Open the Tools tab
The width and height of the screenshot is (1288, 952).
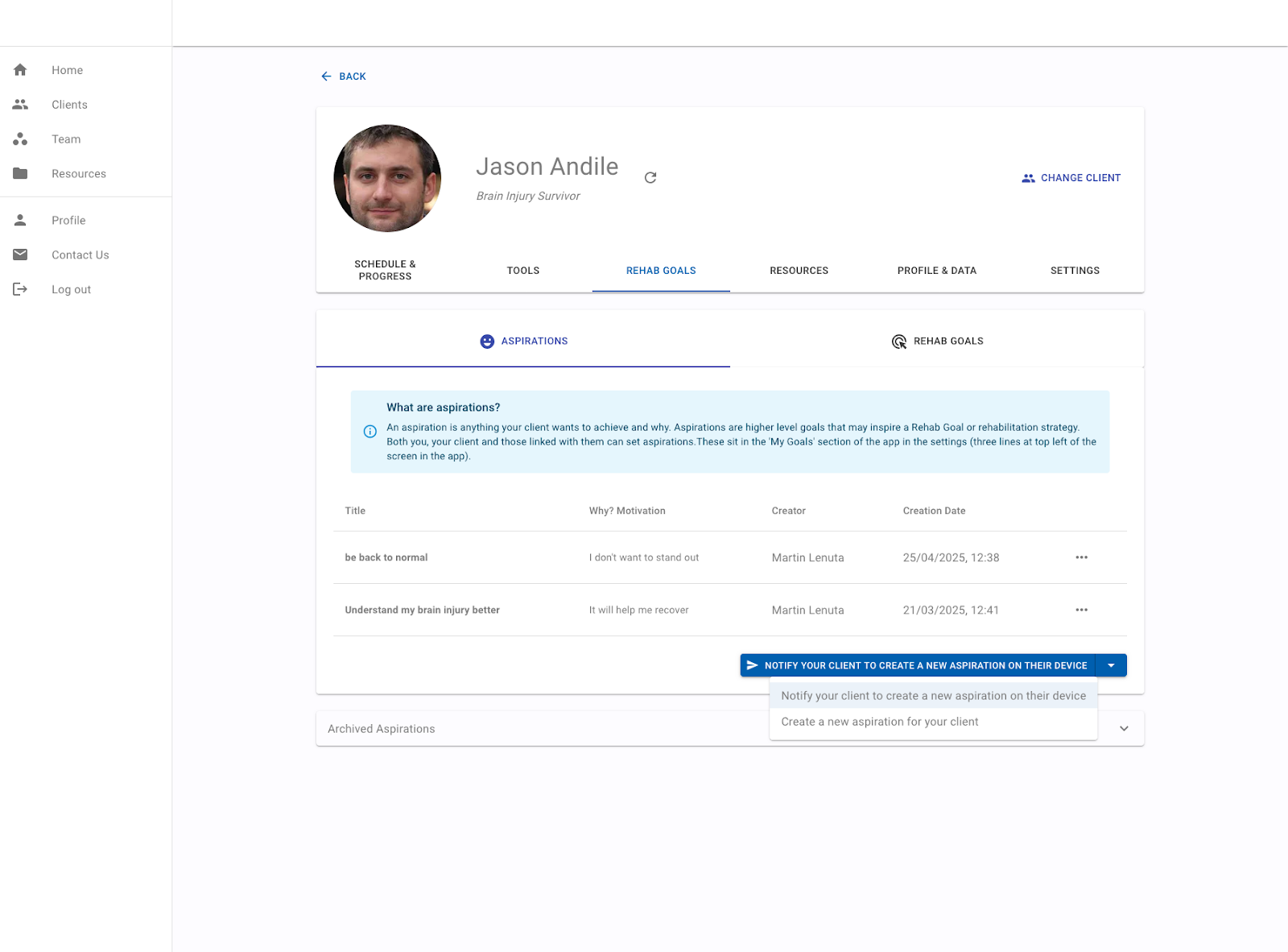coord(523,271)
